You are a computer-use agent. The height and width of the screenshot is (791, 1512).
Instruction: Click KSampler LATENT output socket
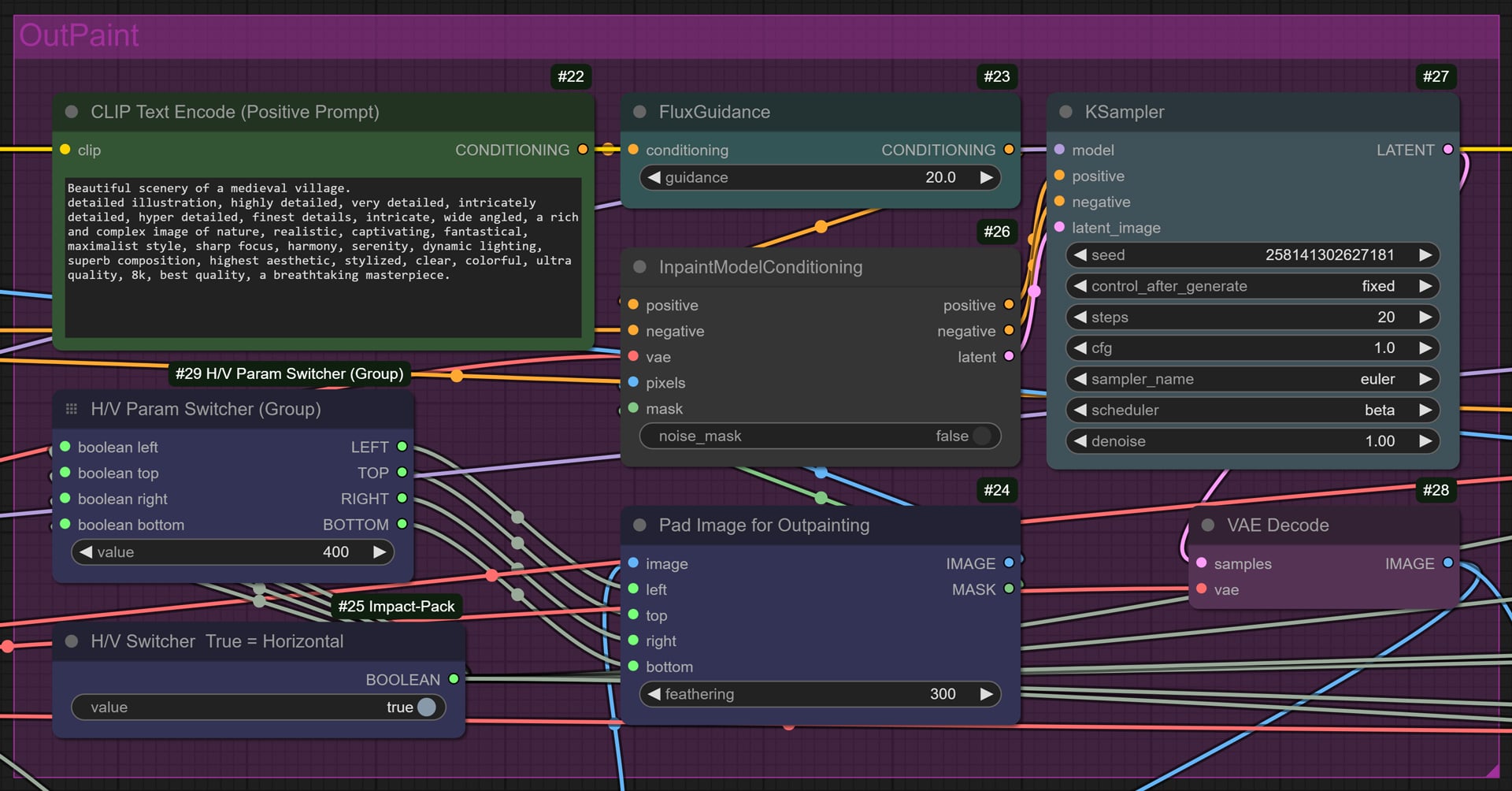(1447, 150)
